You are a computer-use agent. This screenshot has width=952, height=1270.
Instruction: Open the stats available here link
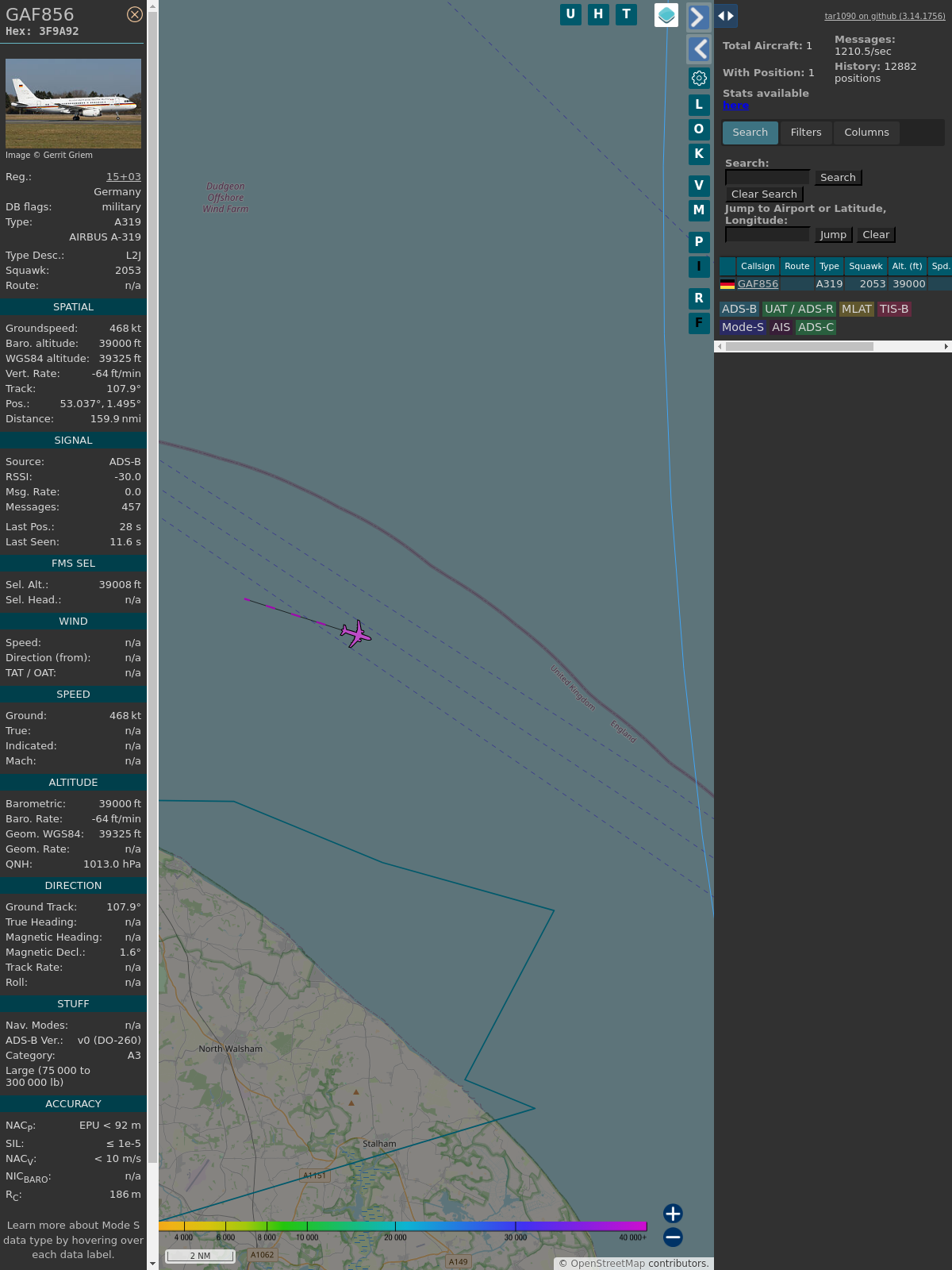click(x=735, y=106)
